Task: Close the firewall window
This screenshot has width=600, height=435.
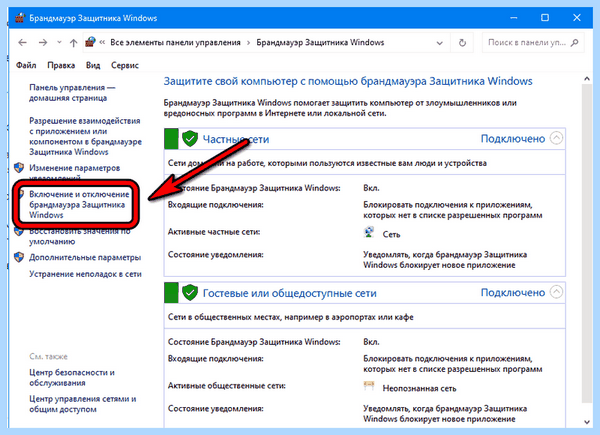Action: click(x=577, y=18)
